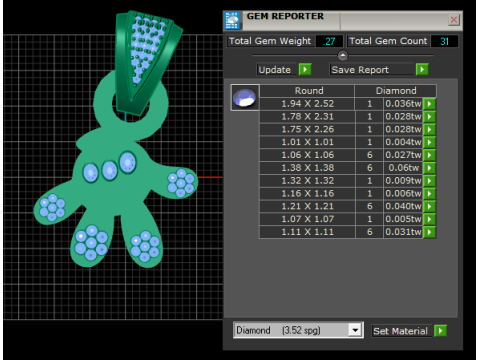The width and height of the screenshot is (480, 360).
Task: Click the 0.036tw weight value
Action: coord(403,104)
